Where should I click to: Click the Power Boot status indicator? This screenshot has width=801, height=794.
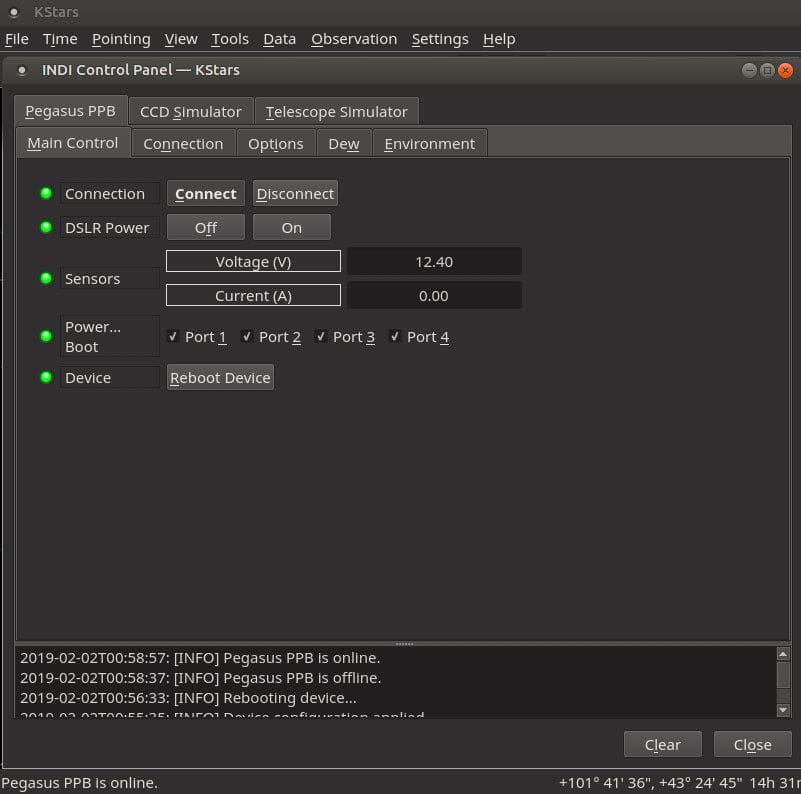click(x=46, y=336)
